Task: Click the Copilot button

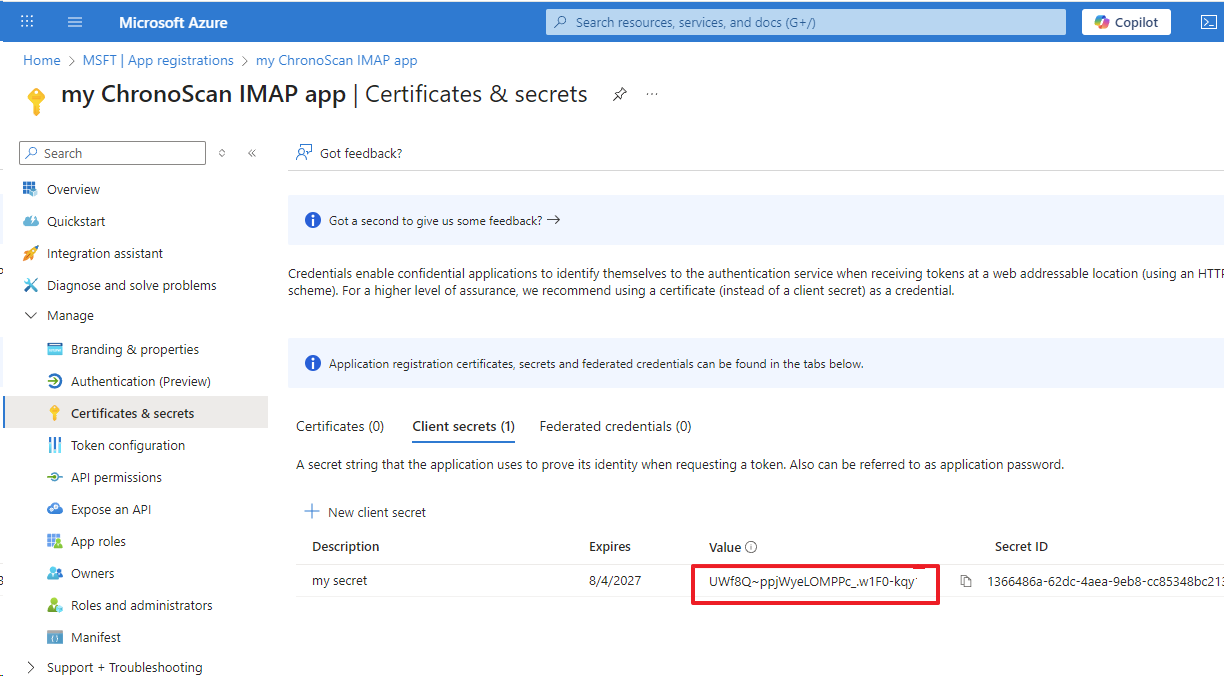Action: [1126, 22]
